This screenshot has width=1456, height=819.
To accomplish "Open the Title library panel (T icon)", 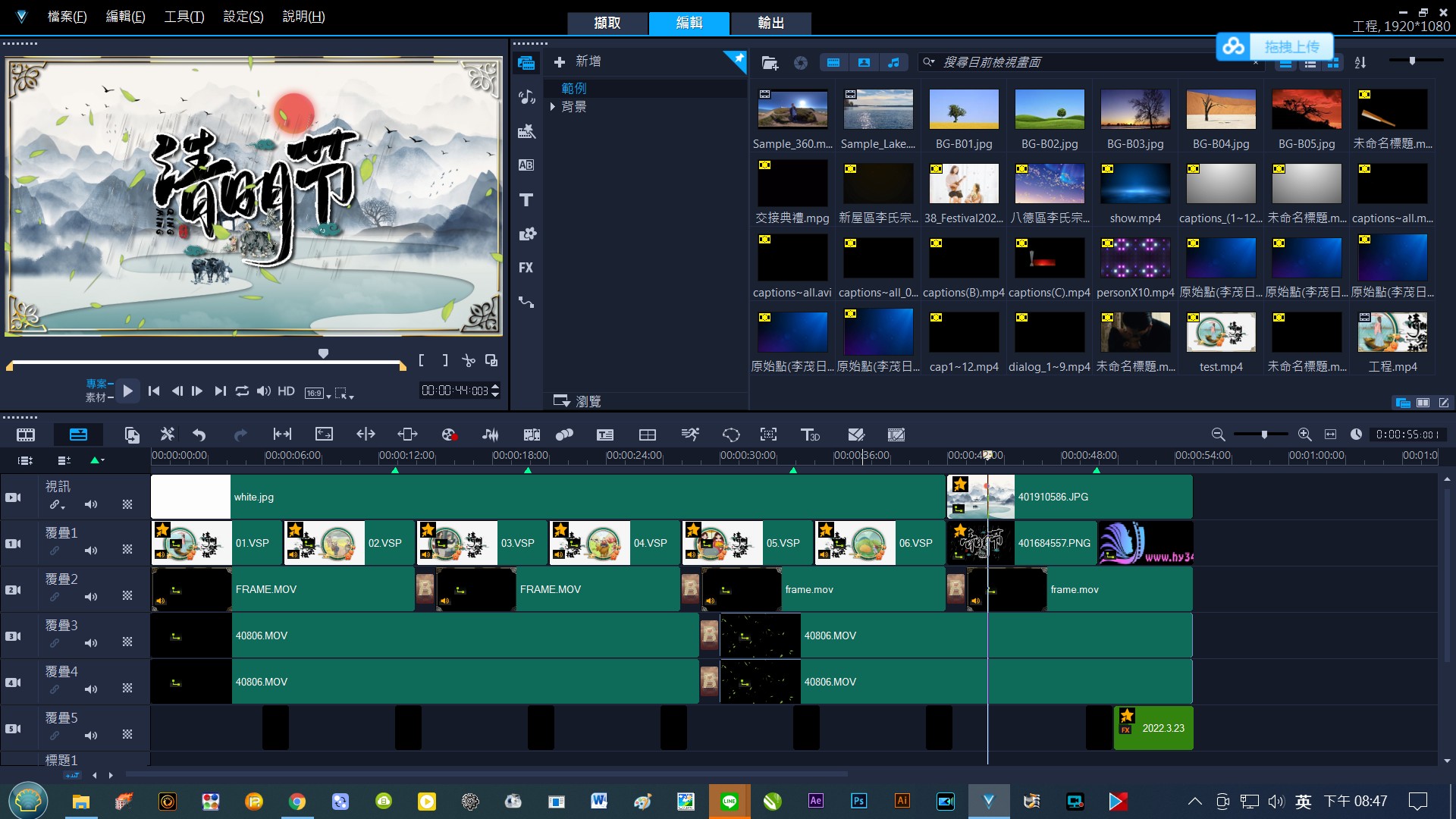I will [526, 199].
